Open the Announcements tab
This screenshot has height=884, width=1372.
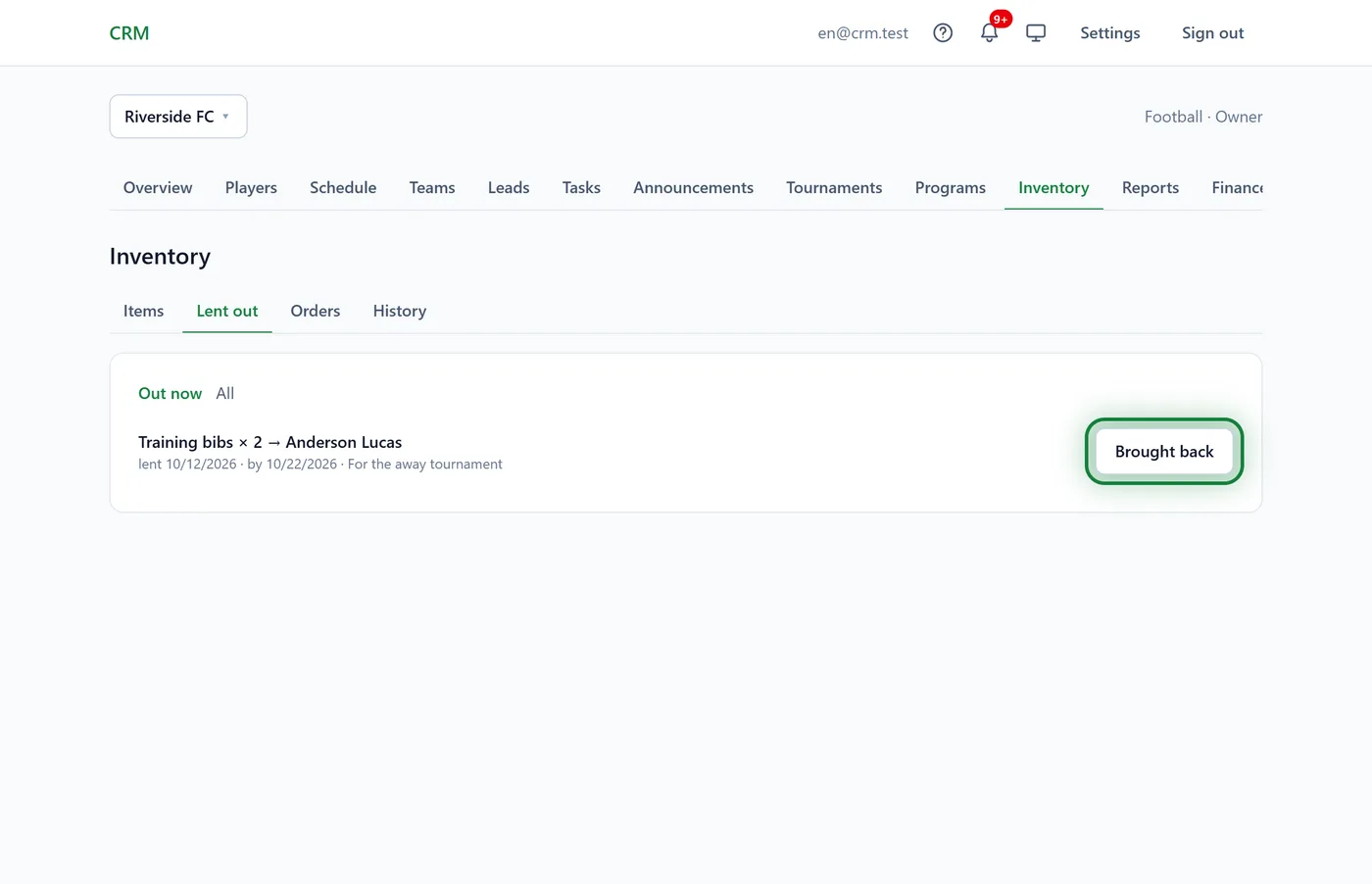click(693, 187)
